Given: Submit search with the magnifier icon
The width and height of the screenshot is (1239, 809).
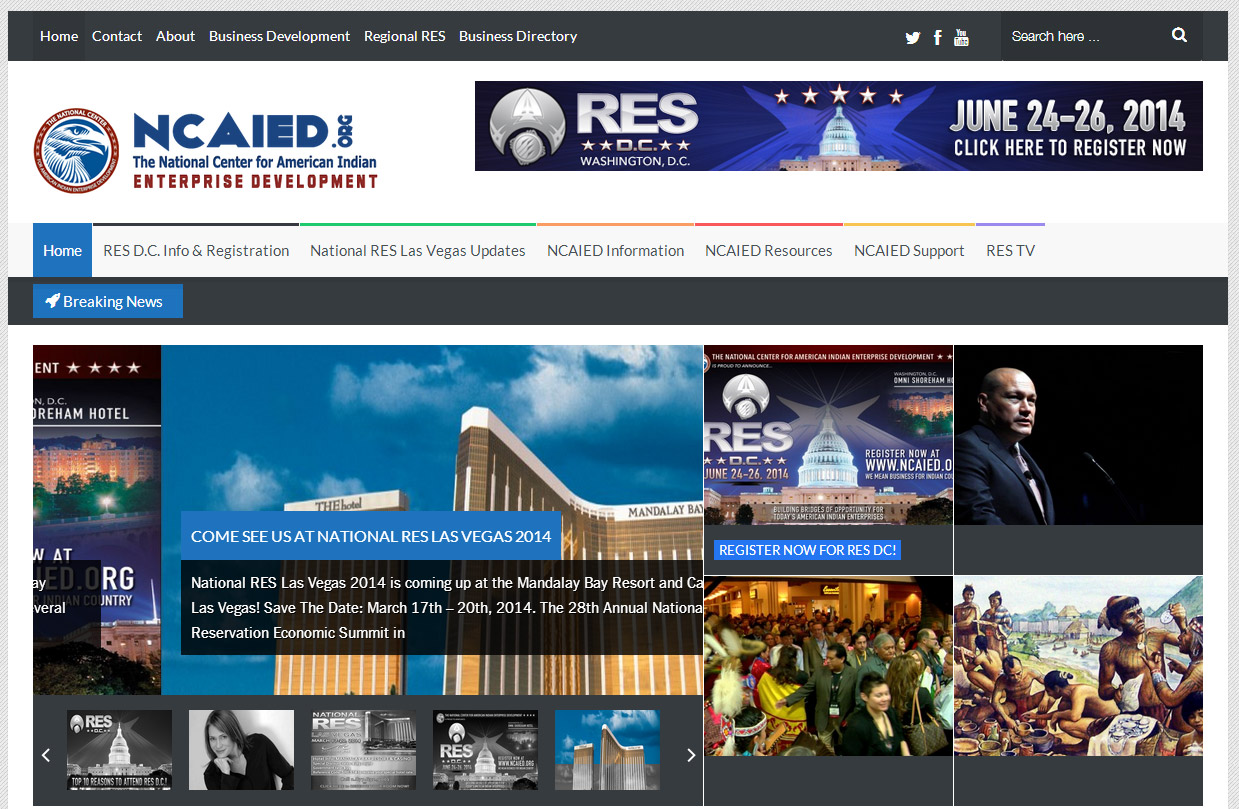Looking at the screenshot, I should (x=1179, y=35).
